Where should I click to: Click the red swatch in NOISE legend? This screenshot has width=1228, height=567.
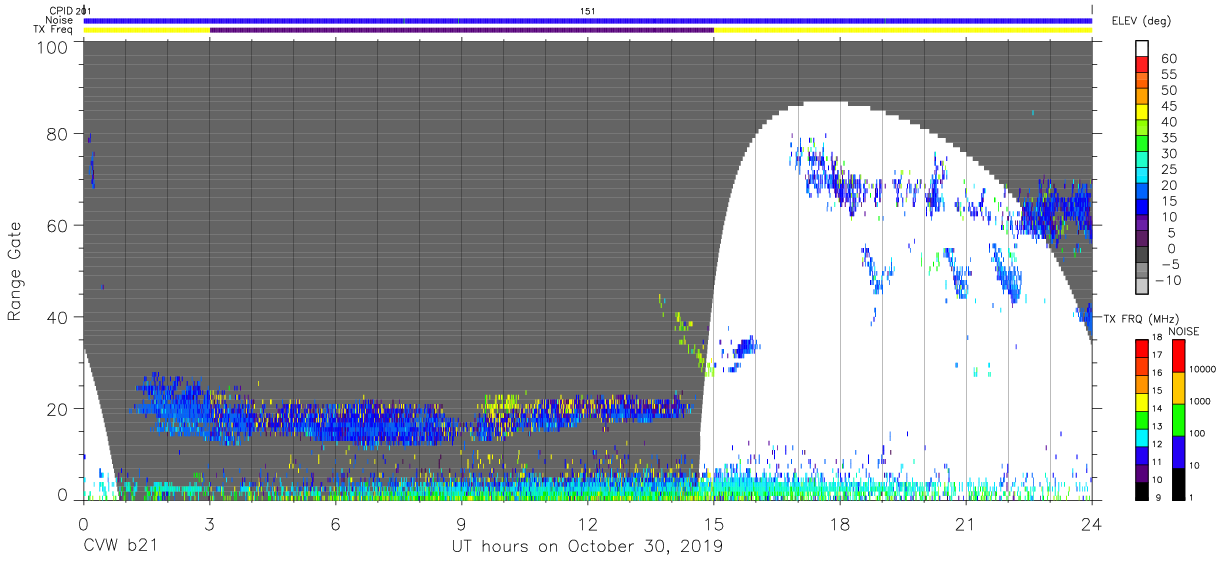point(1180,355)
